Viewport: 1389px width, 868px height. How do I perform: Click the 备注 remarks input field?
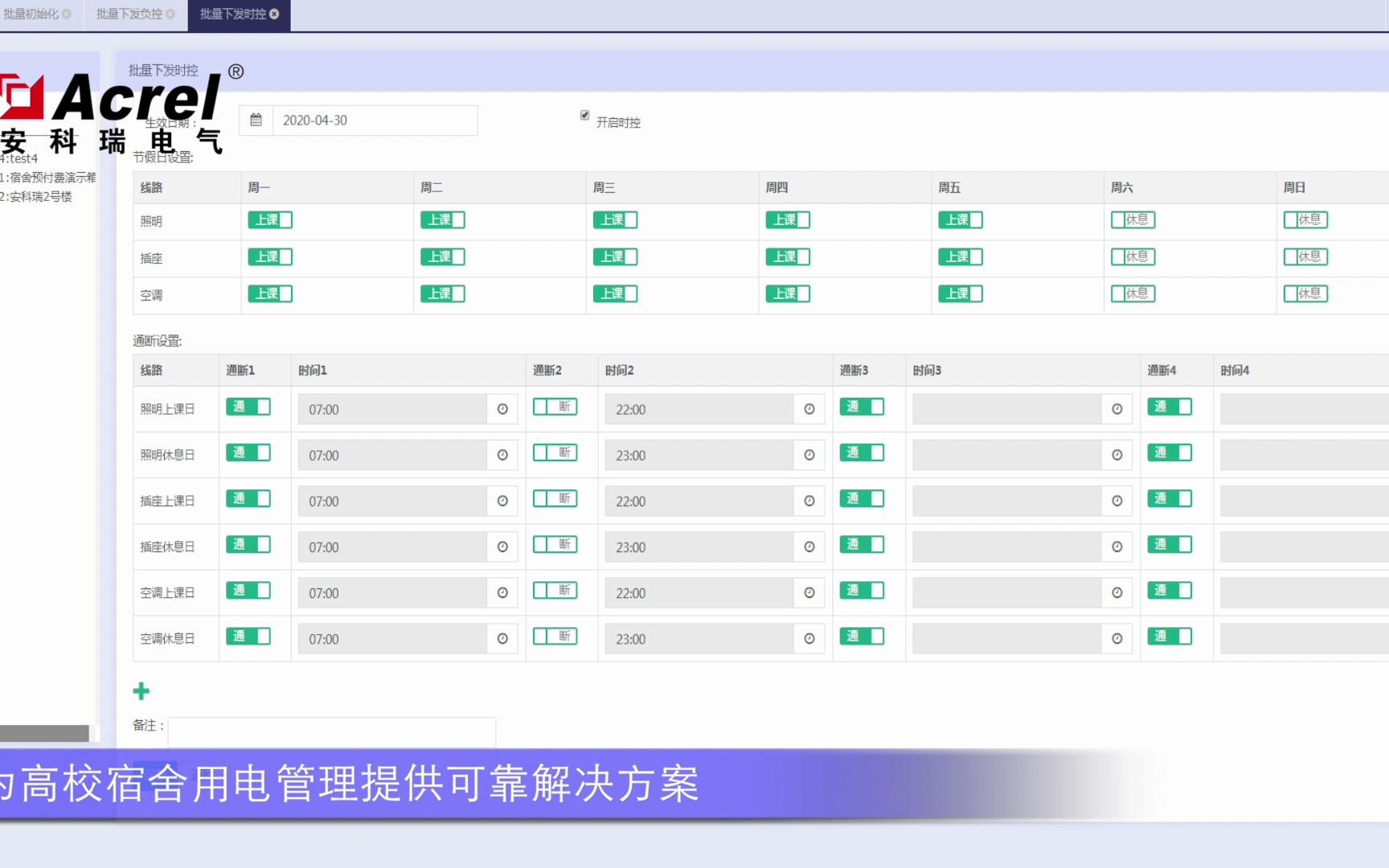(x=332, y=731)
